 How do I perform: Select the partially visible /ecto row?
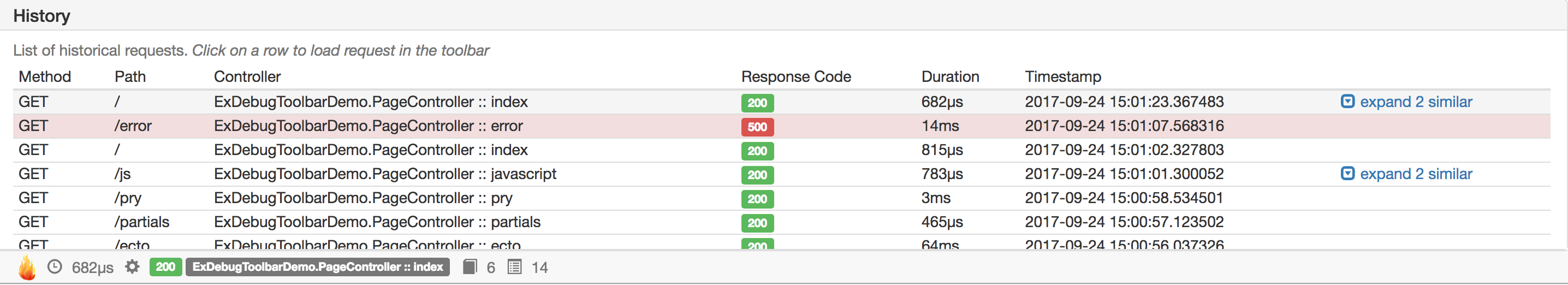point(782,242)
